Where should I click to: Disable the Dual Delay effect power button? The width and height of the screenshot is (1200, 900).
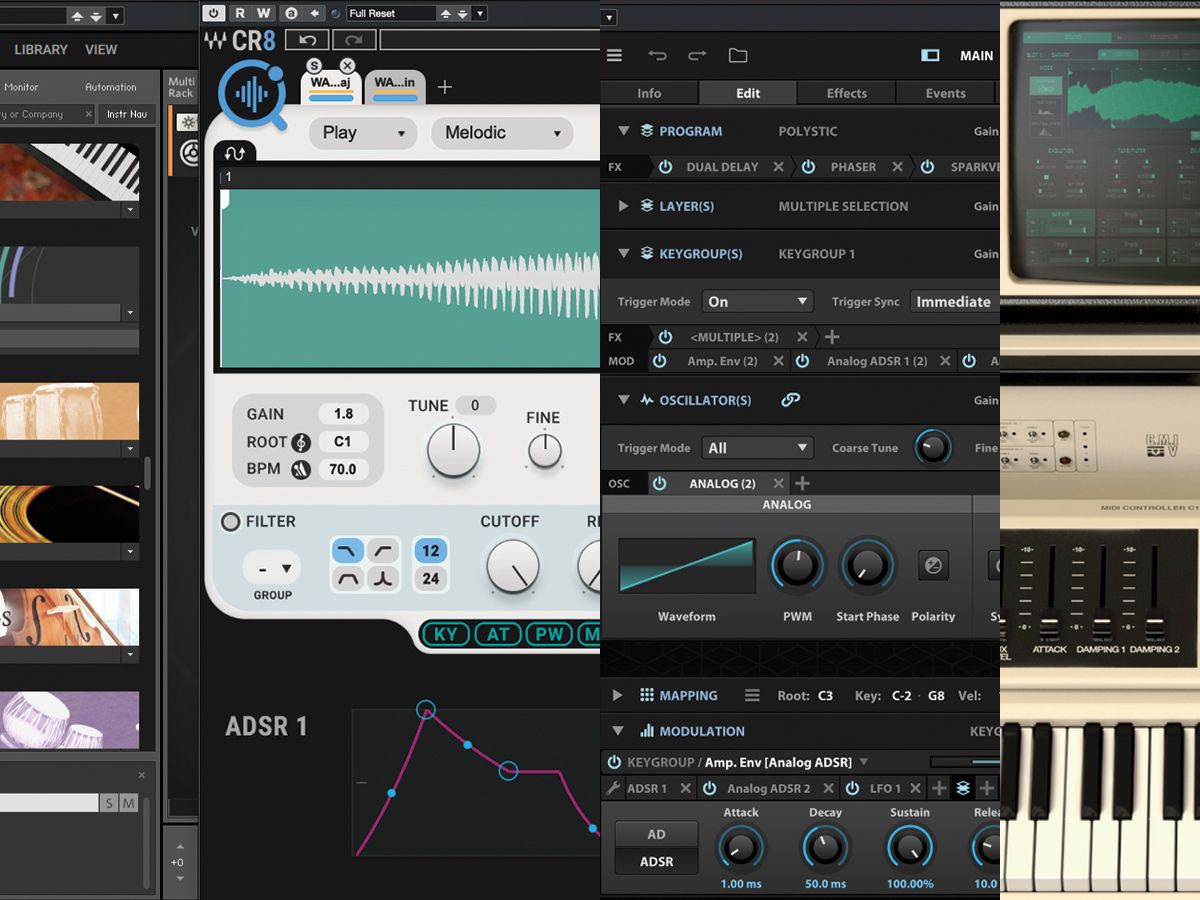tap(665, 167)
